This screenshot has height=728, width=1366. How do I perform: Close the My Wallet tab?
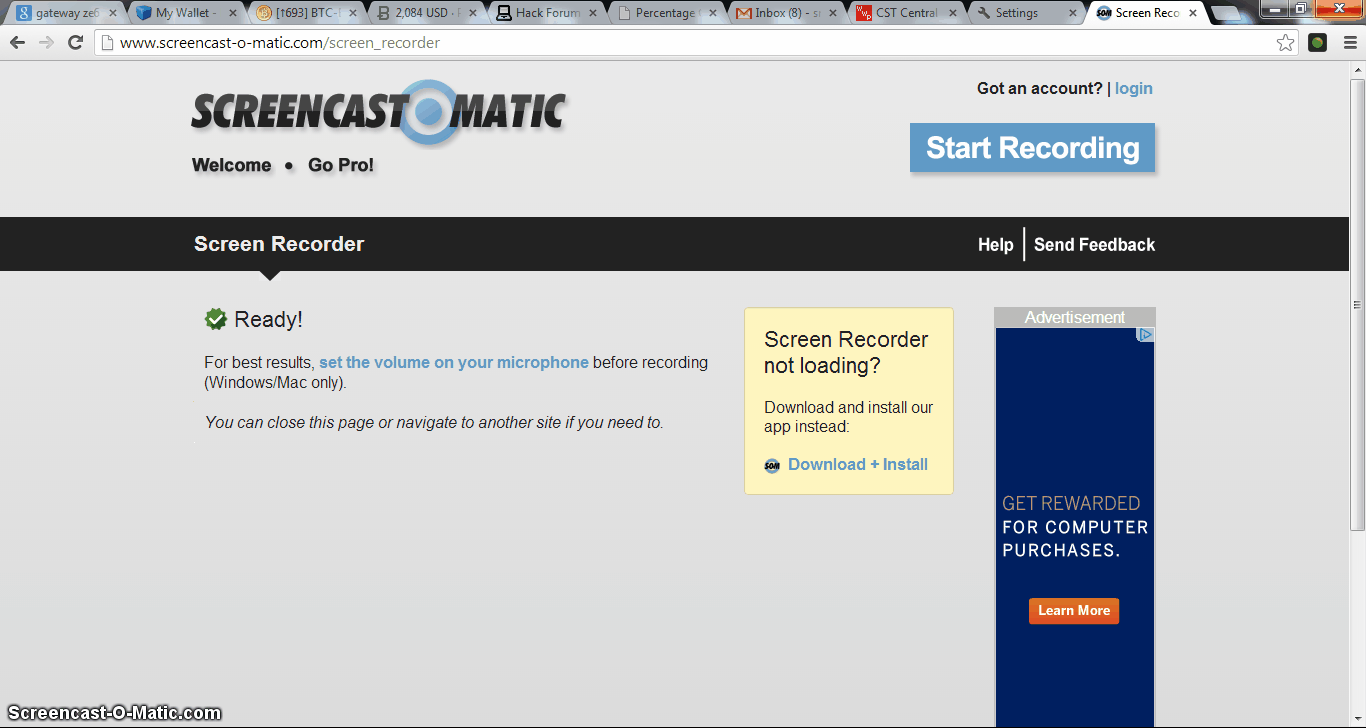click(232, 13)
